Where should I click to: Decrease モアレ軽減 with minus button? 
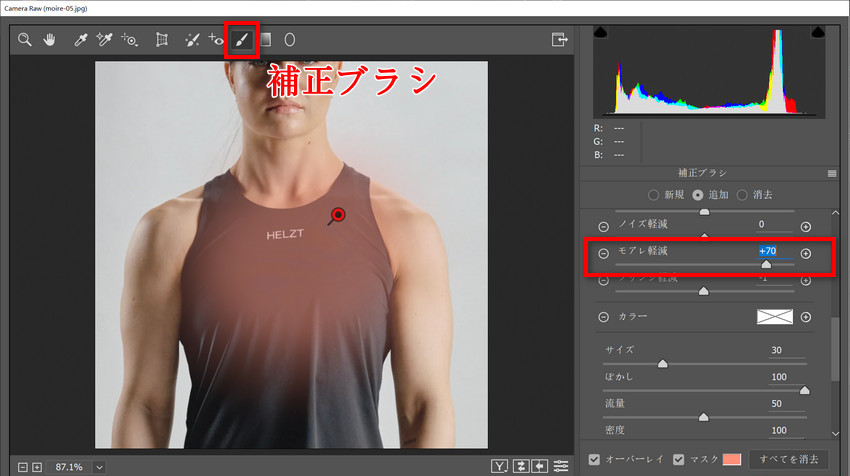coord(603,253)
